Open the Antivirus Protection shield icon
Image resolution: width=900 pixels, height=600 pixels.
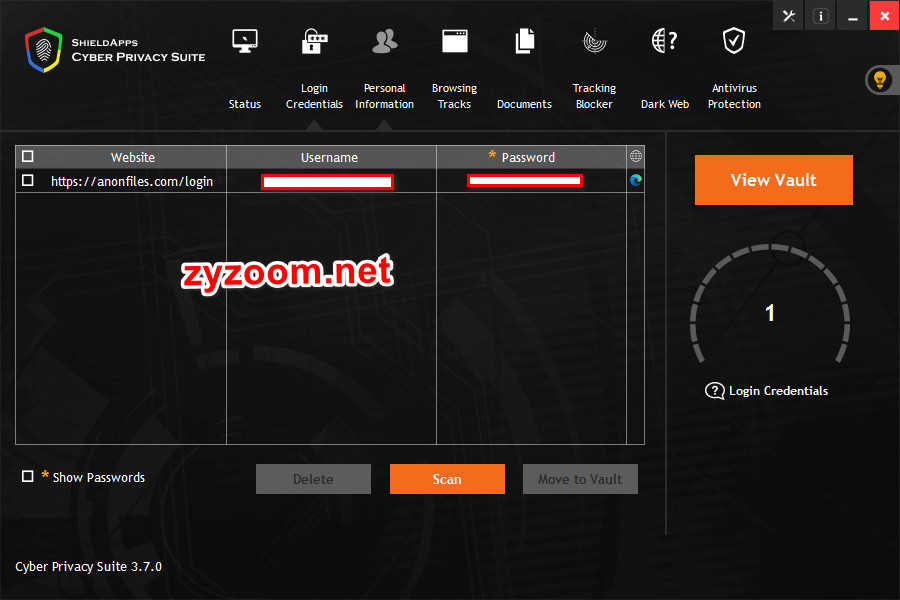coord(734,41)
